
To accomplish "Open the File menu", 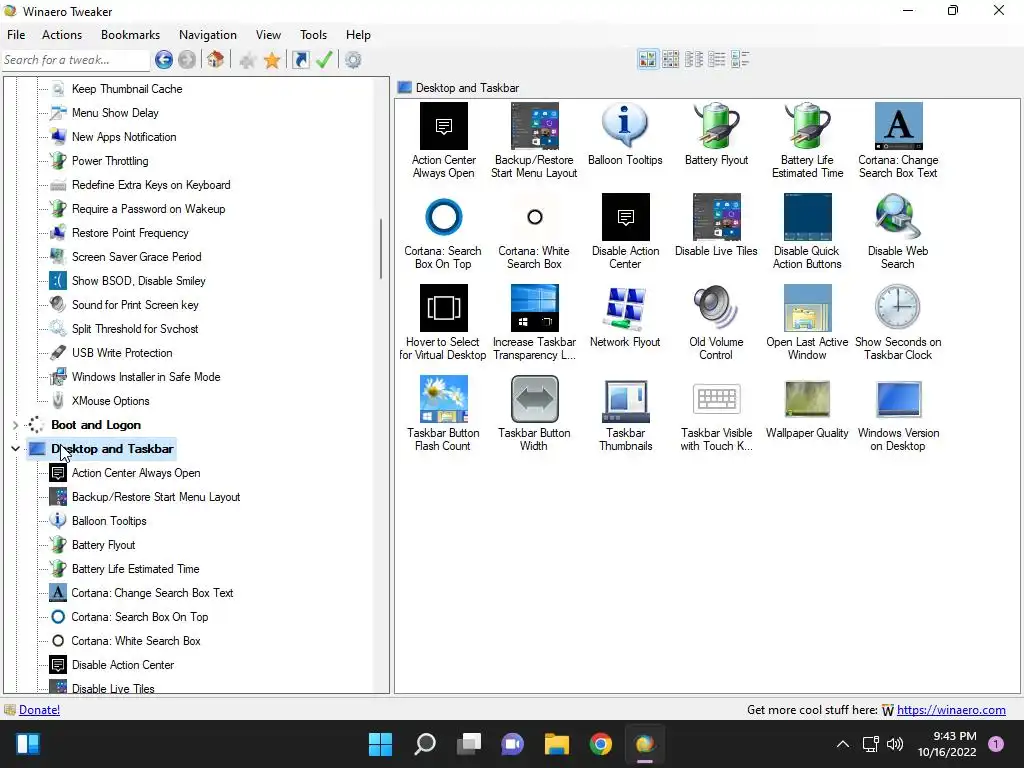I will pyautogui.click(x=16, y=35).
